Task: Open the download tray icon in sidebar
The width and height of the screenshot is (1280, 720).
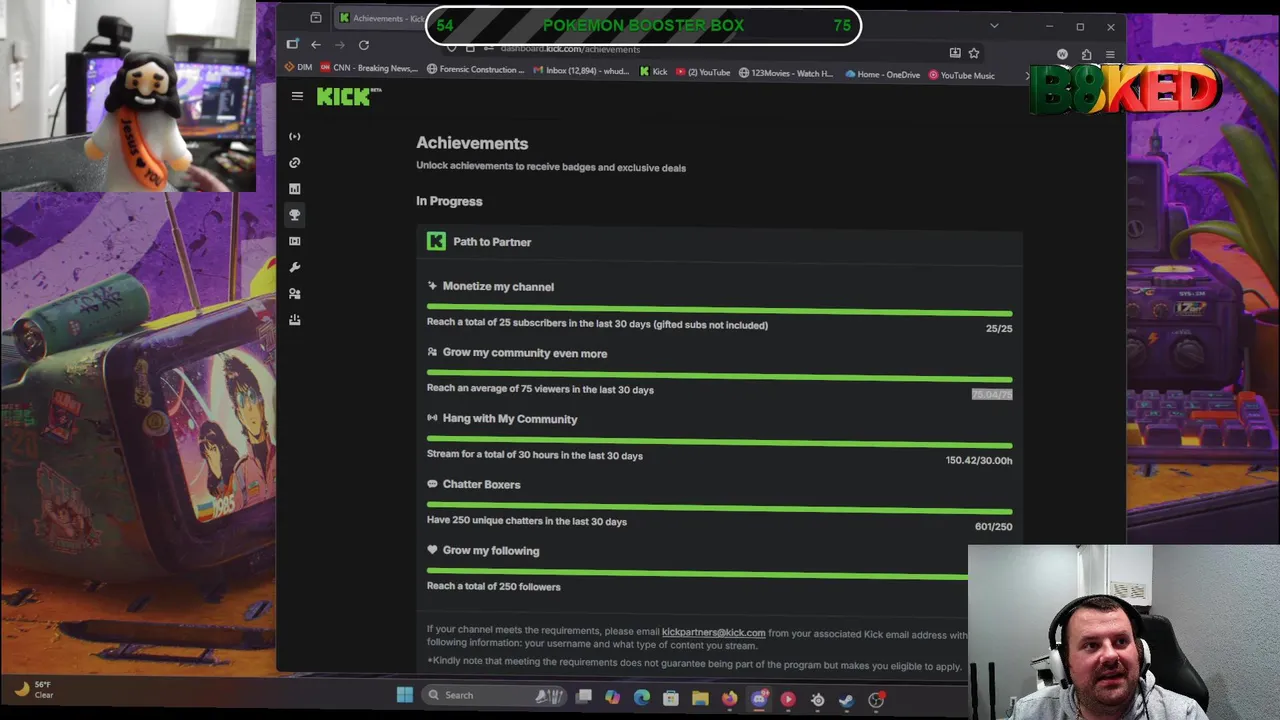Action: pos(294,320)
